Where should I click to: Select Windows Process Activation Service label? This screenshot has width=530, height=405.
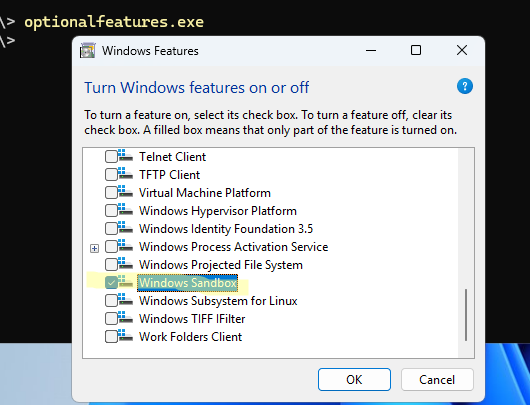click(234, 247)
